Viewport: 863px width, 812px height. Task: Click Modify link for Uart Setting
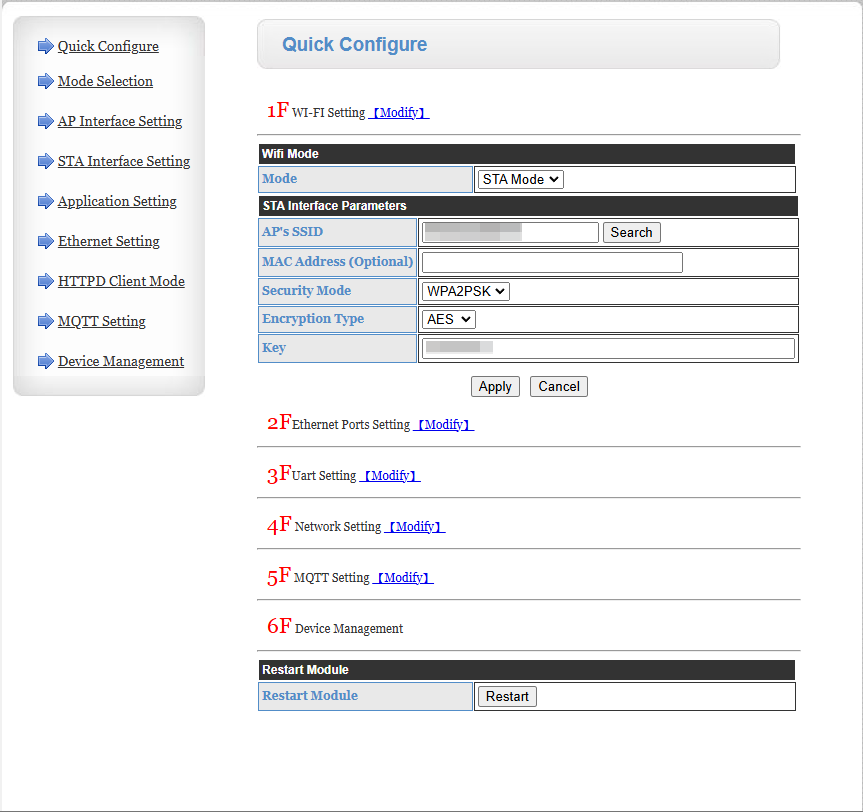point(390,476)
